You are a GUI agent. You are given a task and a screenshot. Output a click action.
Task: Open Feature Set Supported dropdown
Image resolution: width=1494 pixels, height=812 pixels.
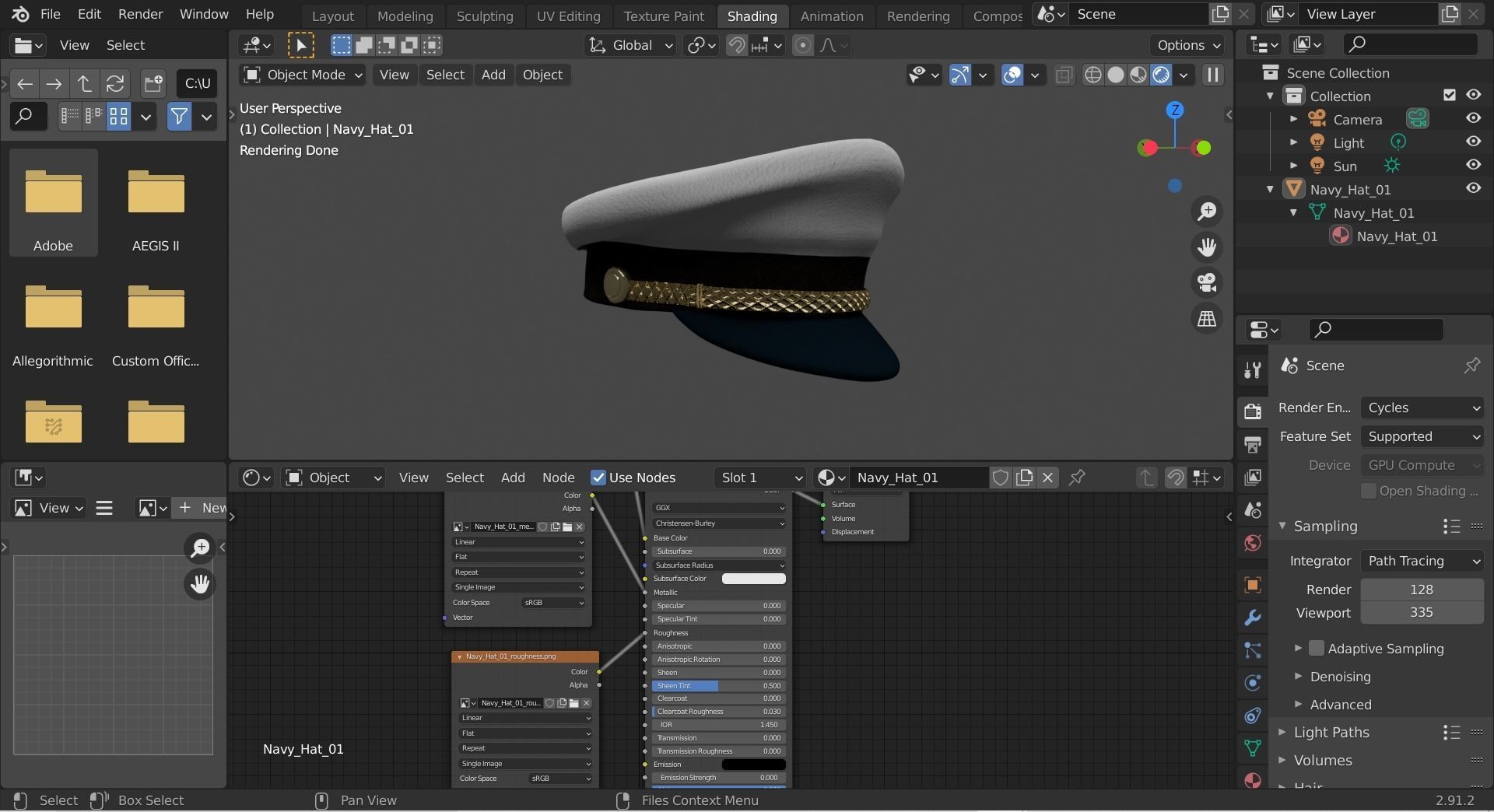pos(1422,436)
